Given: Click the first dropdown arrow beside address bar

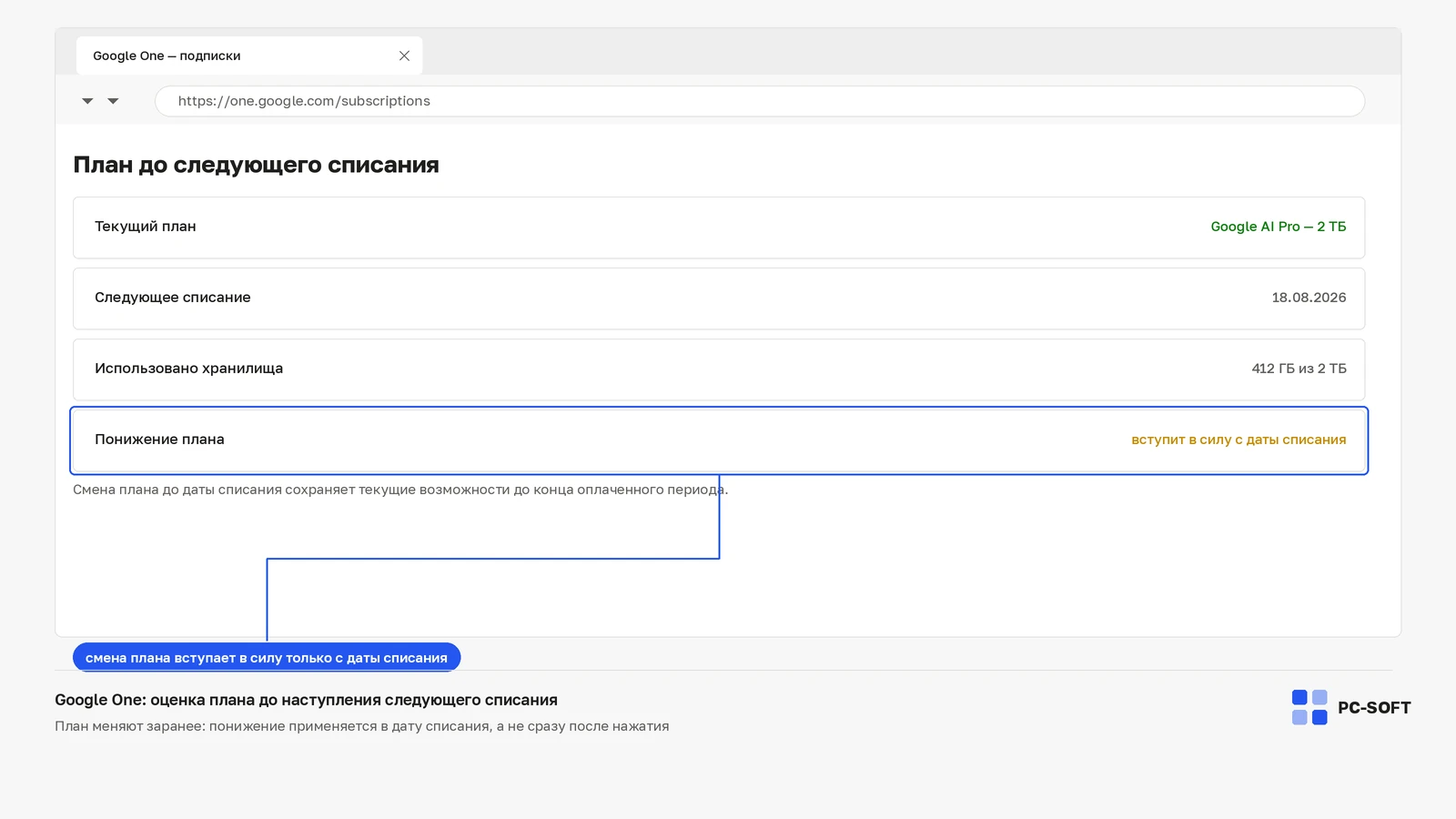Looking at the screenshot, I should (87, 101).
